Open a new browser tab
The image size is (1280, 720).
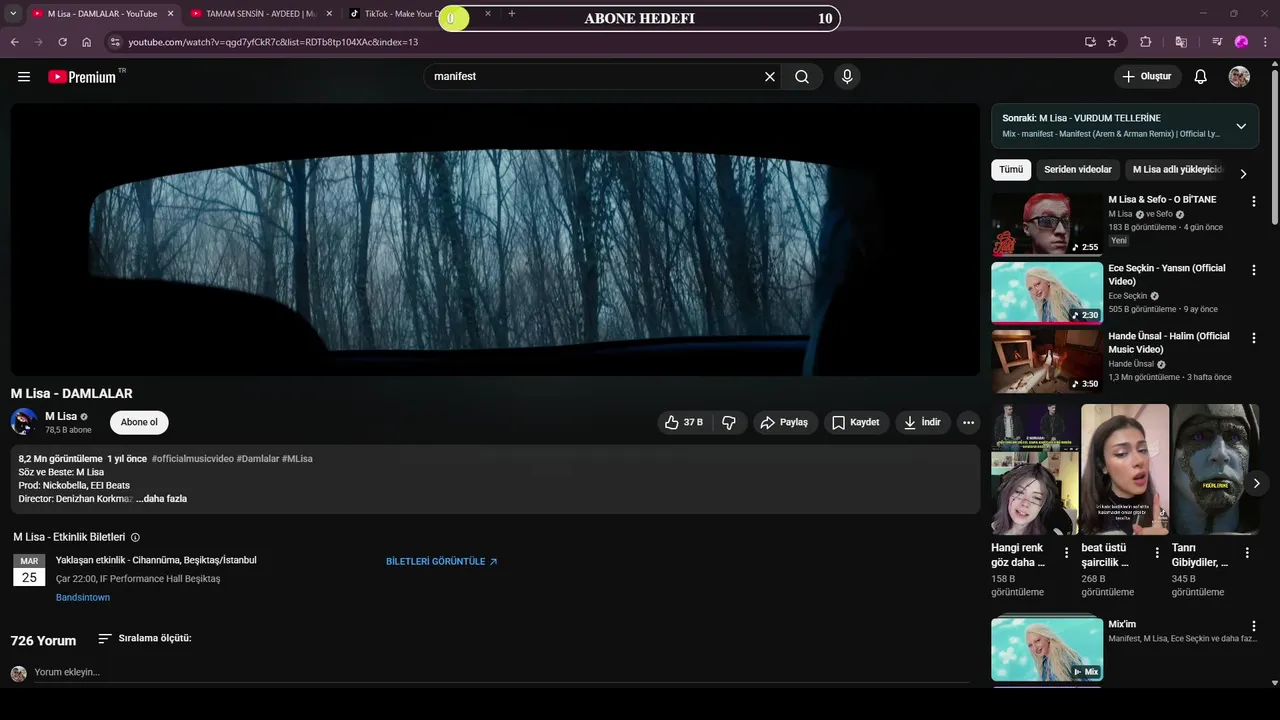pos(512,14)
